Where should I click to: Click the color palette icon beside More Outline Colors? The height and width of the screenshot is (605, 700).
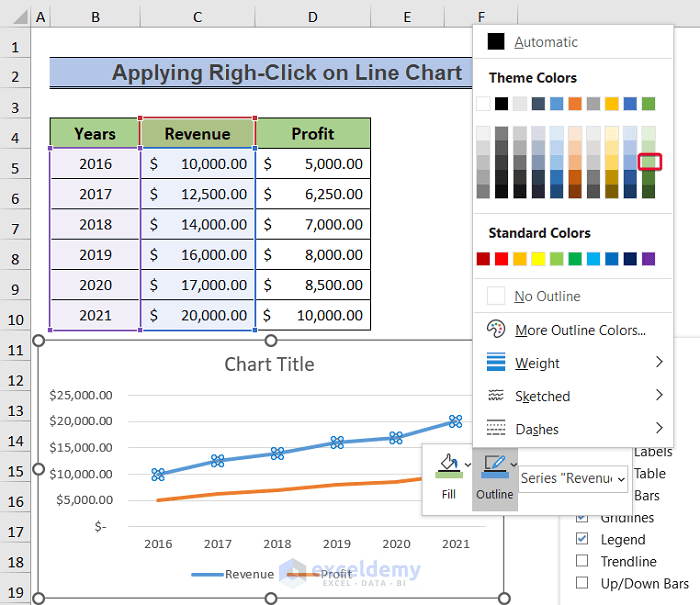click(496, 329)
